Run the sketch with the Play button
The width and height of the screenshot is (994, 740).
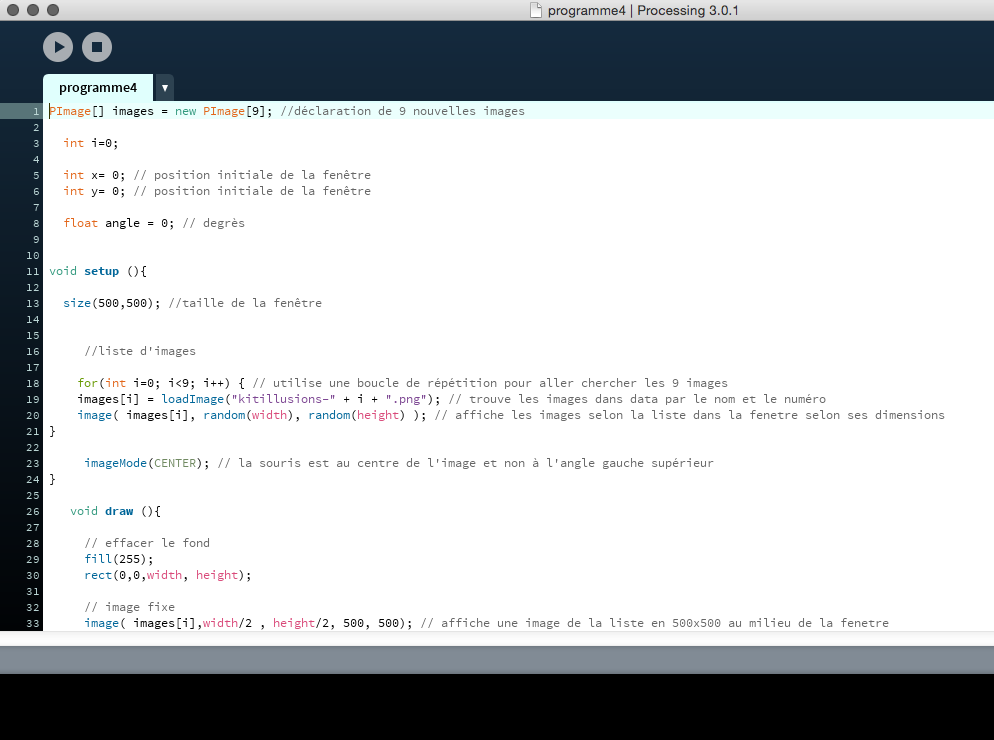[58, 47]
